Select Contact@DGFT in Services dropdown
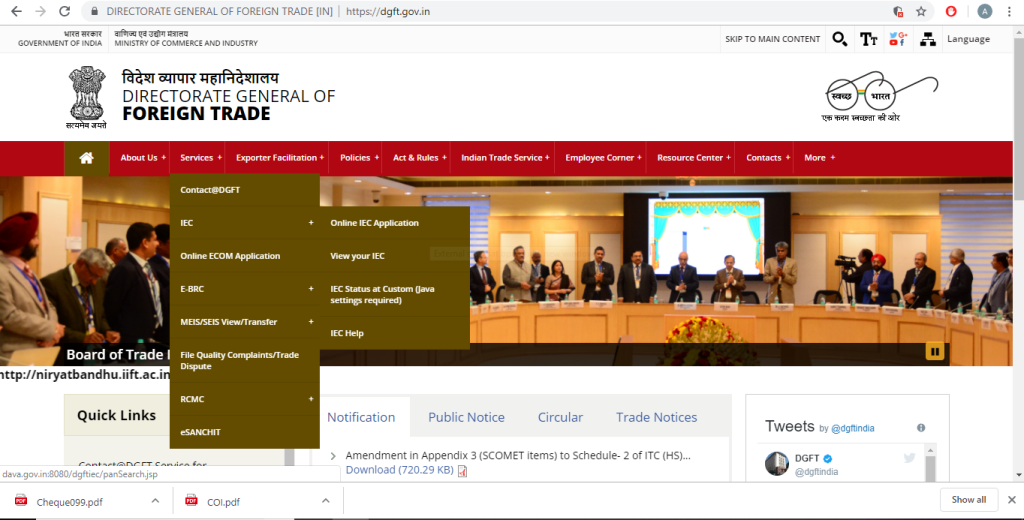1024x520 pixels. tap(244, 190)
